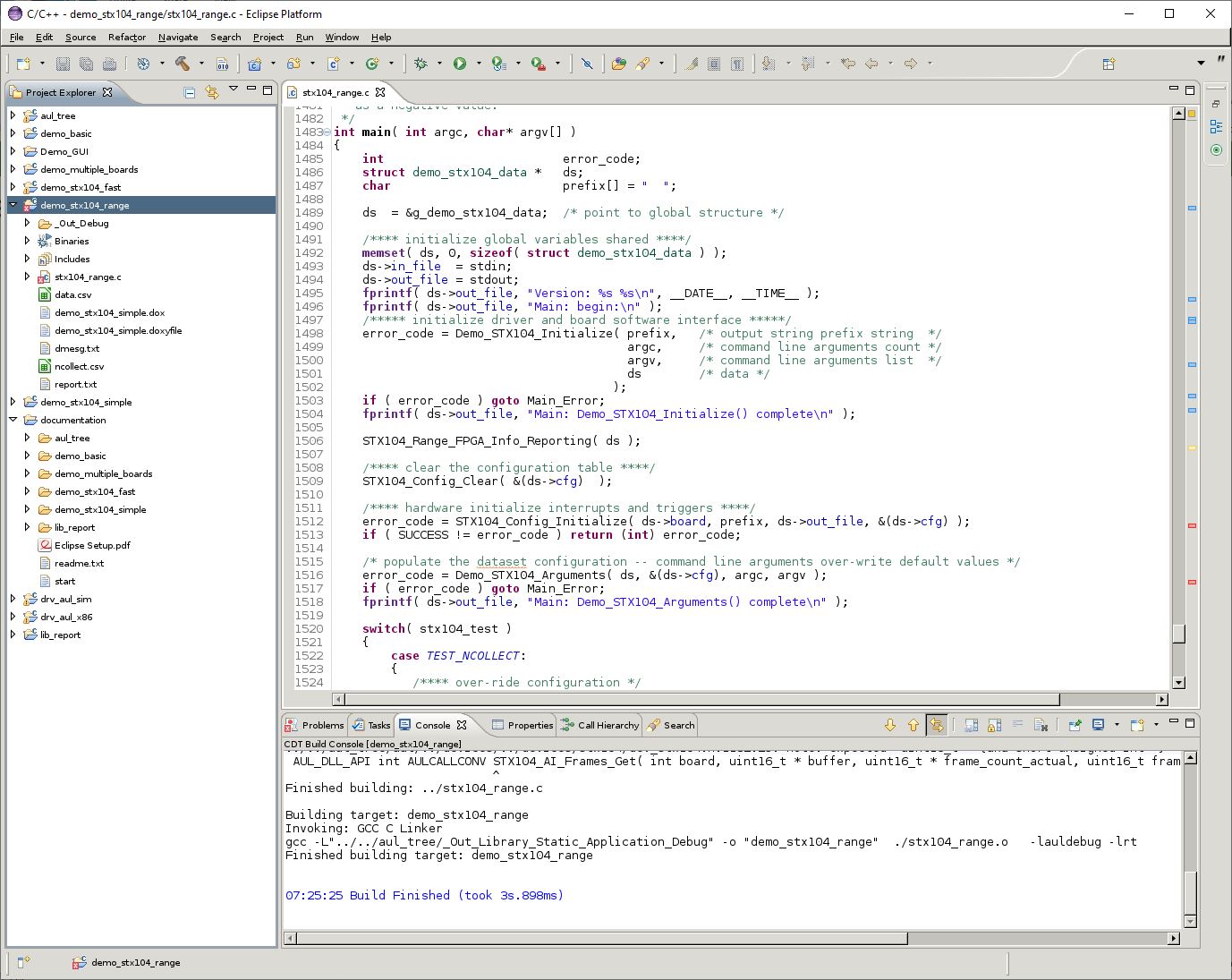The width and height of the screenshot is (1232, 980).
Task: Click the Open Perspective icon
Action: tap(1109, 64)
